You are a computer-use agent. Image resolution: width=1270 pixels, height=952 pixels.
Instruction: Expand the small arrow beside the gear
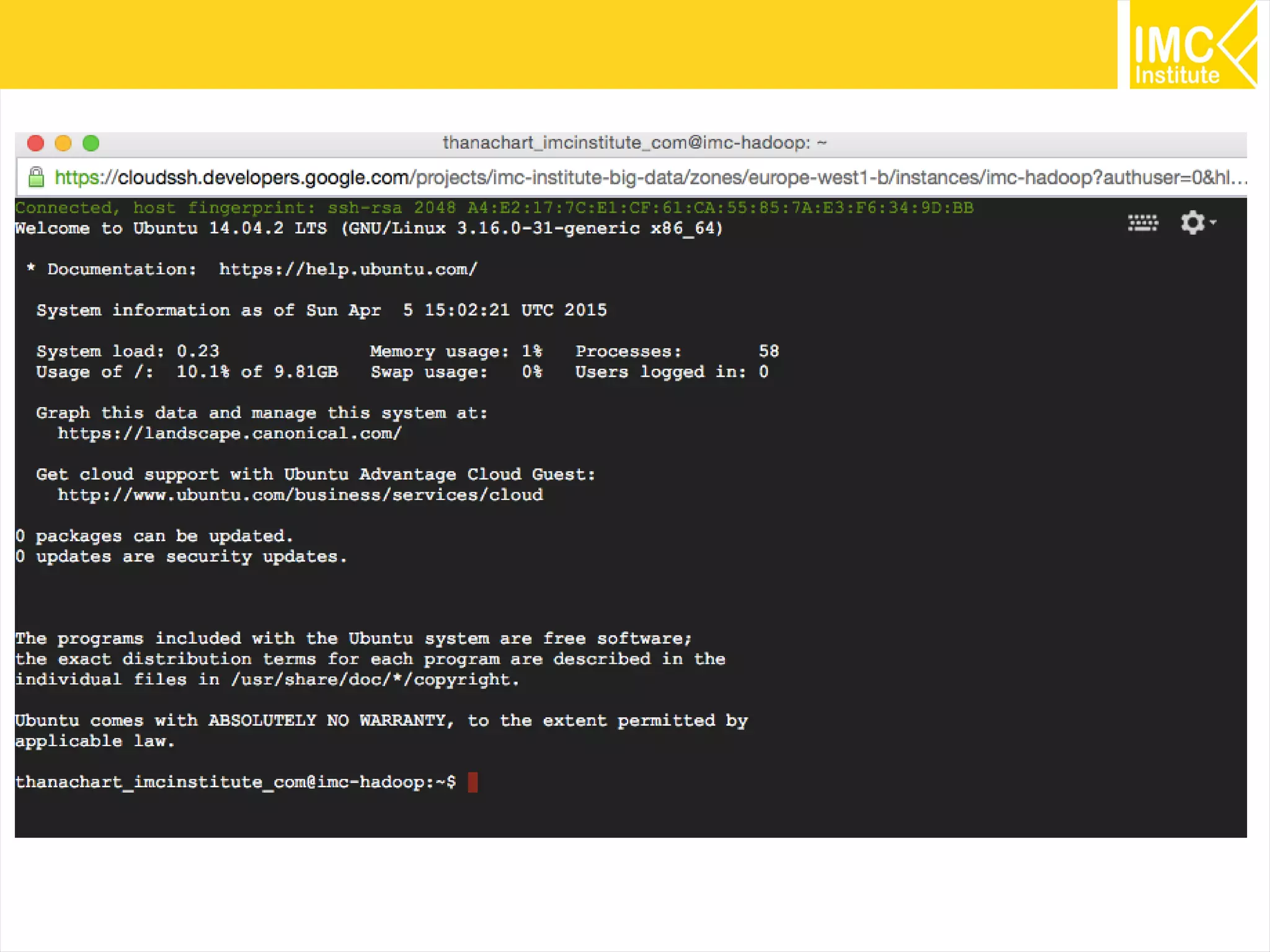pos(1214,221)
